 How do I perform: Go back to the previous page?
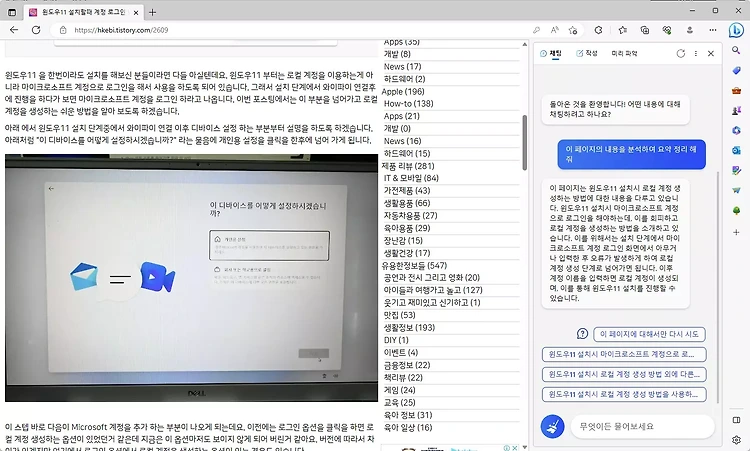[13, 30]
